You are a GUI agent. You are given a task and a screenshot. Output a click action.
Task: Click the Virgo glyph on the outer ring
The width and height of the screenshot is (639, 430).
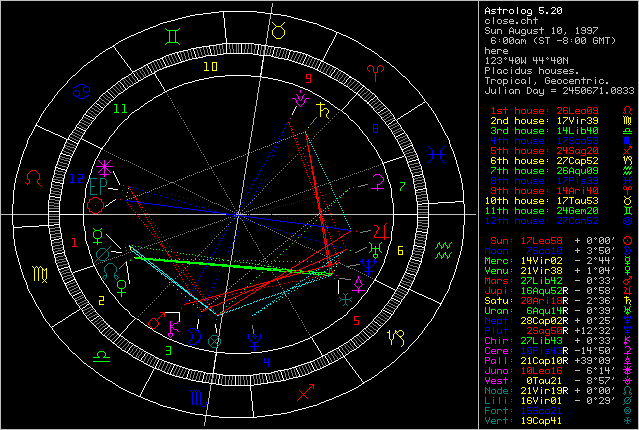pos(41,274)
